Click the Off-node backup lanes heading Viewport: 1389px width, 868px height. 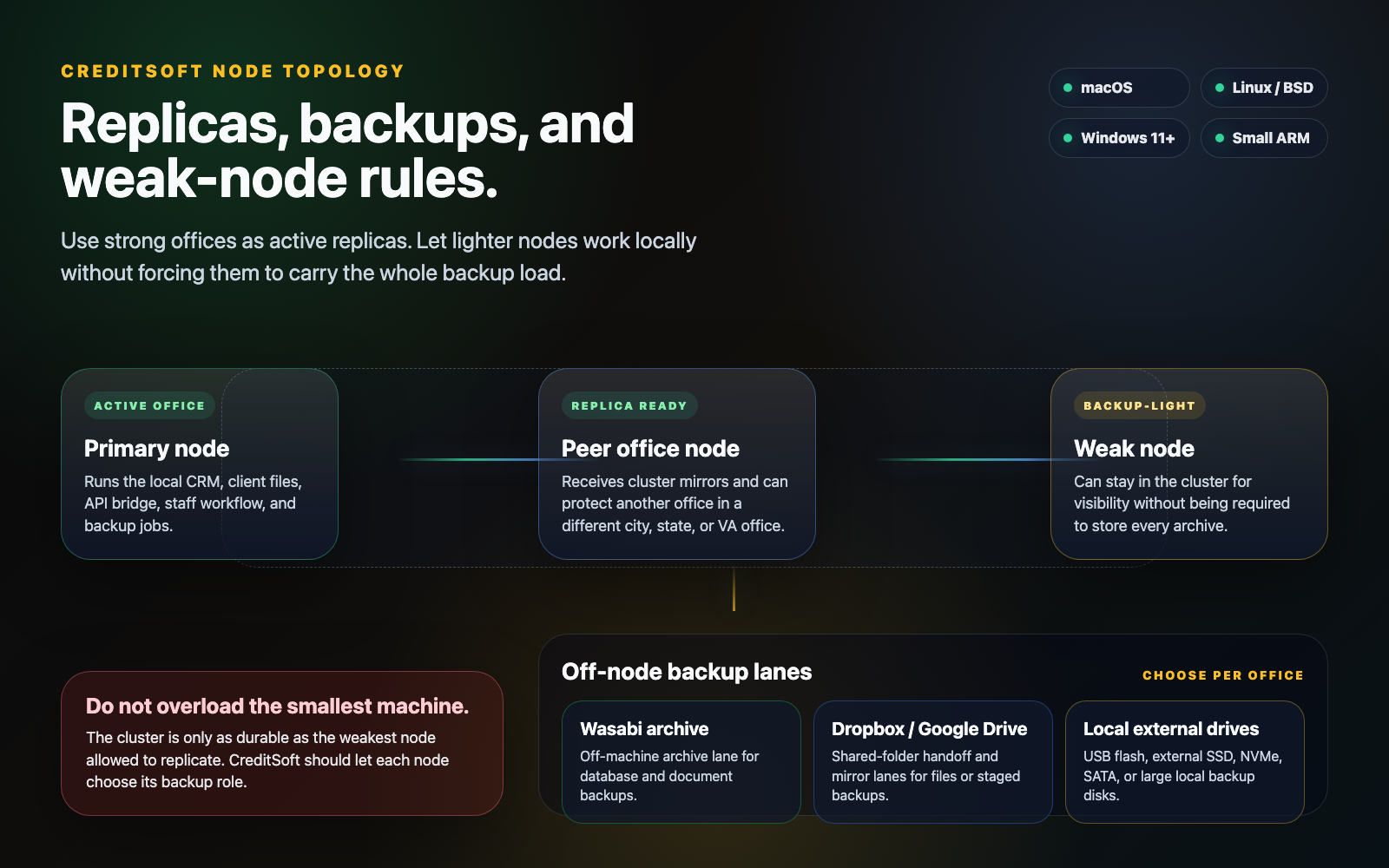pos(687,672)
